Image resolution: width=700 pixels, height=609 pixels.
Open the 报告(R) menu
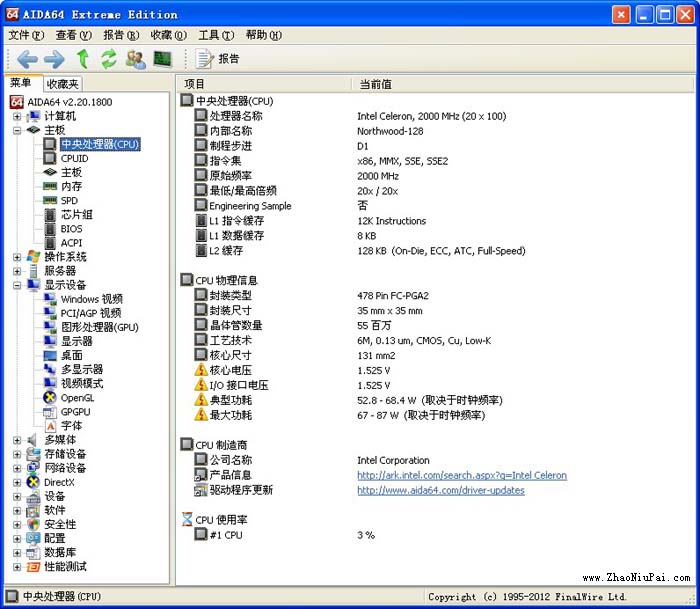click(x=121, y=35)
